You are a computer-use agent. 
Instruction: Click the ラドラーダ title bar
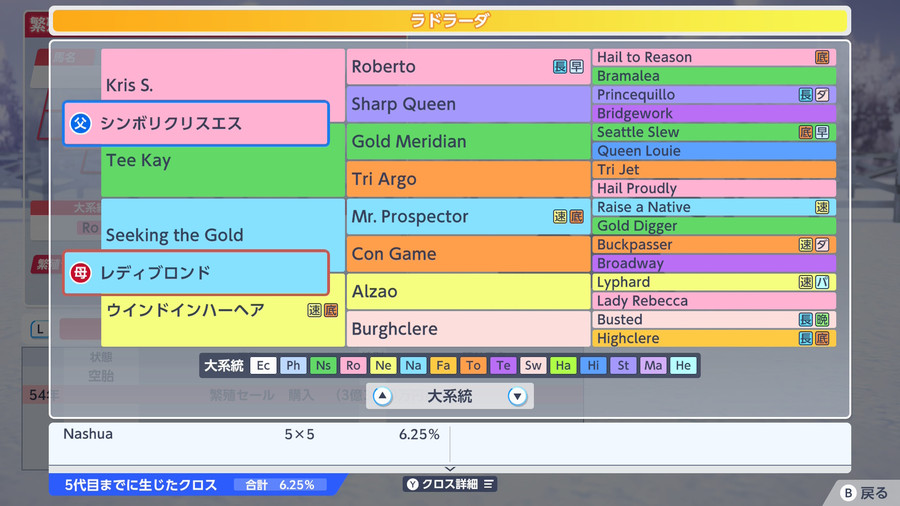pyautogui.click(x=450, y=21)
